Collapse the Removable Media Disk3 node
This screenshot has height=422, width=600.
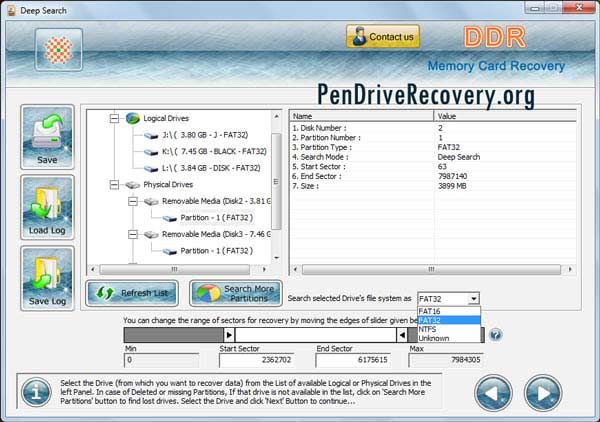[x=133, y=234]
